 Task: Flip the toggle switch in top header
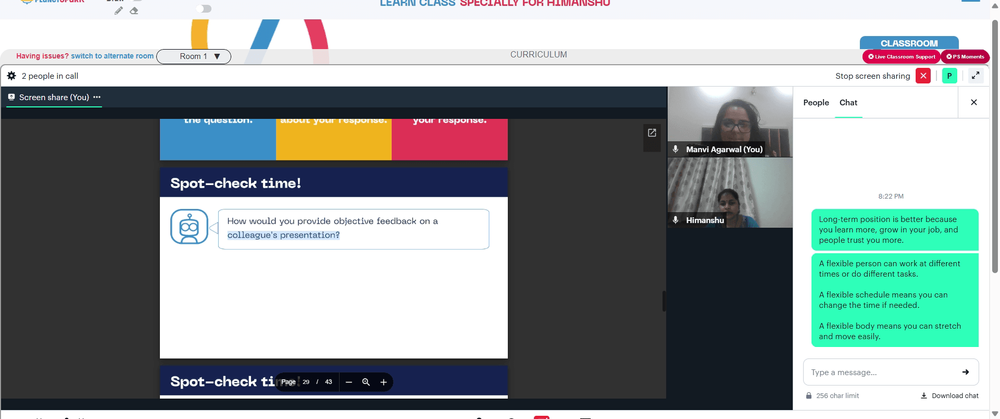(204, 8)
